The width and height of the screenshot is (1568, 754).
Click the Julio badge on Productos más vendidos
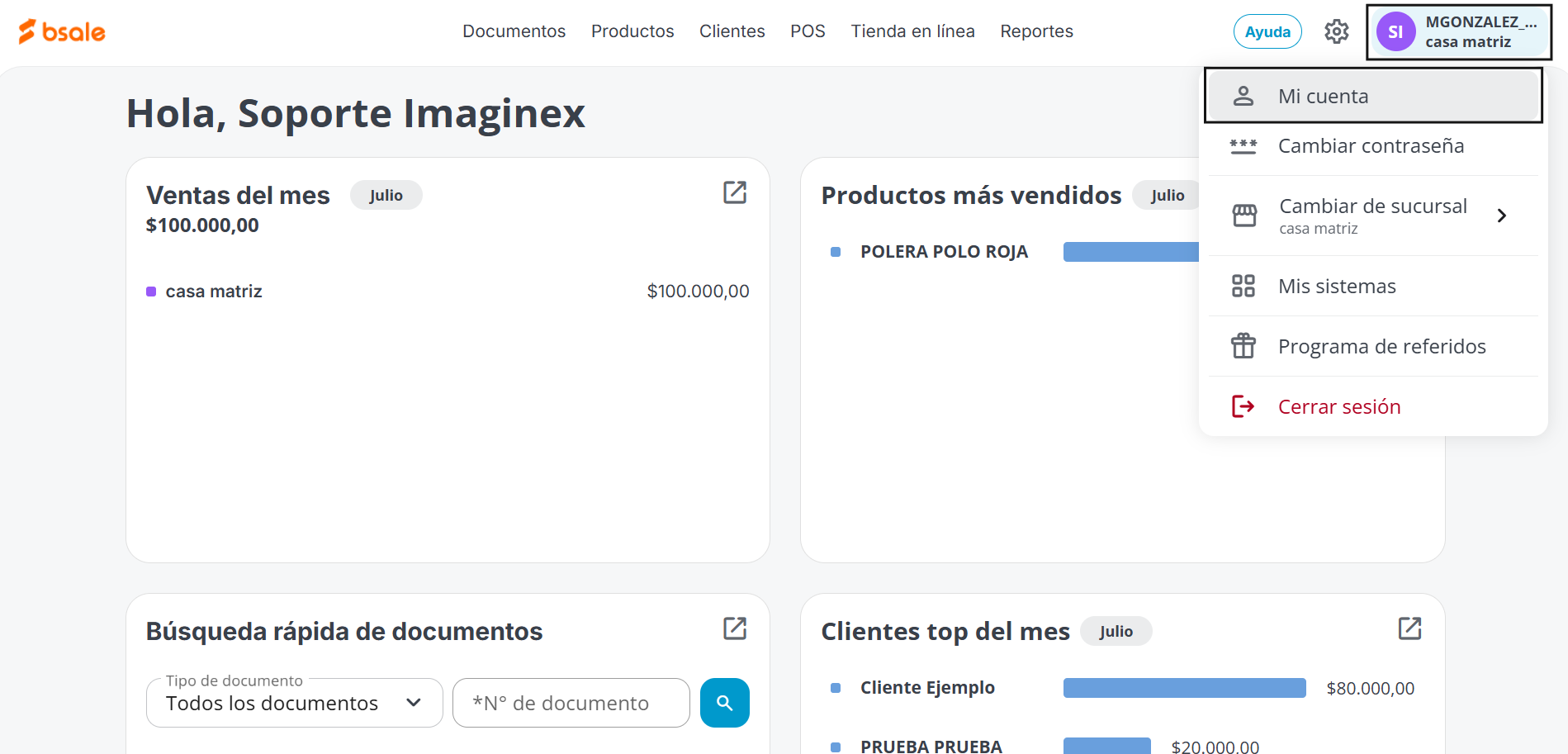1167,195
